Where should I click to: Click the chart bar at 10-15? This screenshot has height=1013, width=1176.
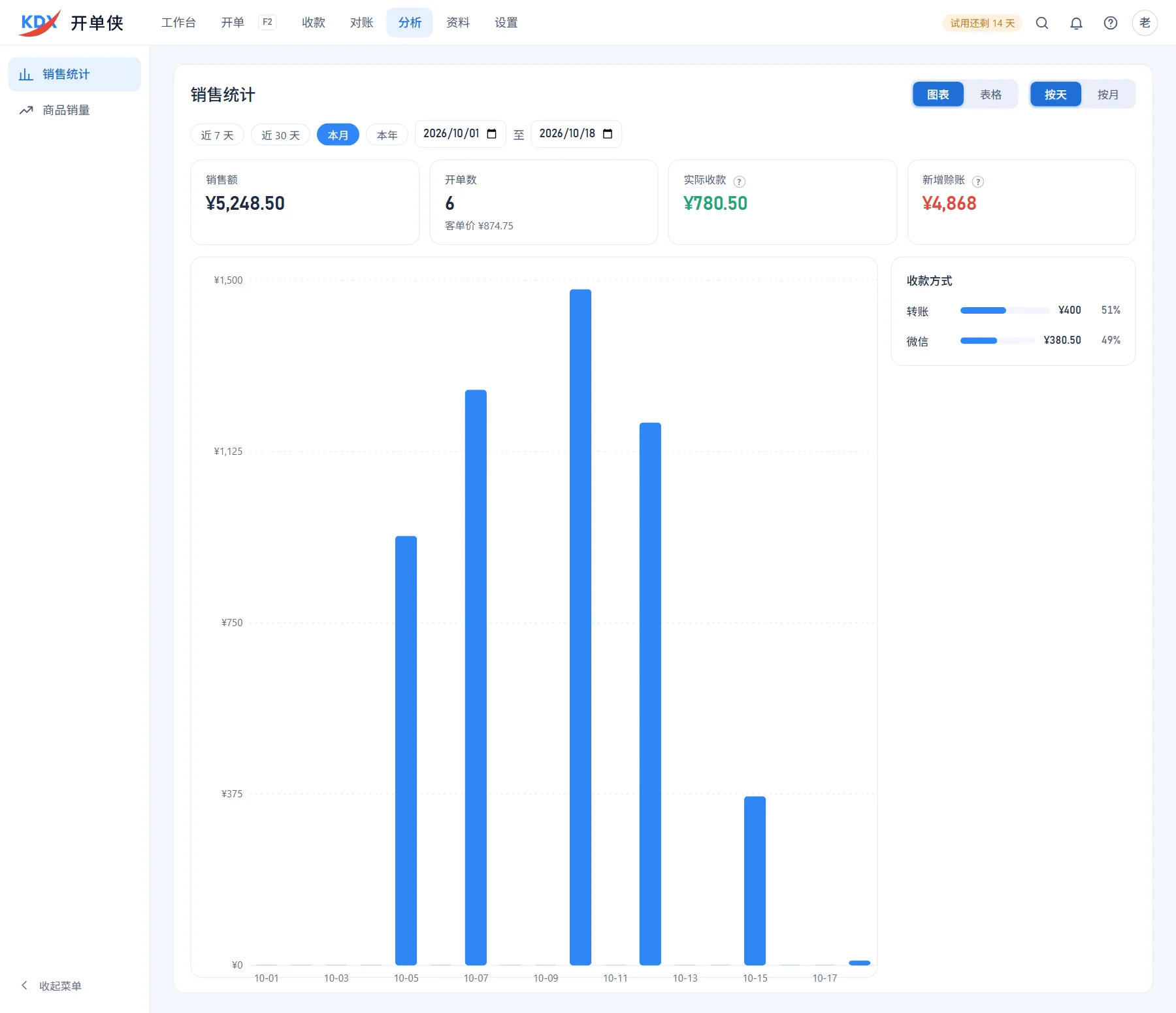tap(755, 881)
